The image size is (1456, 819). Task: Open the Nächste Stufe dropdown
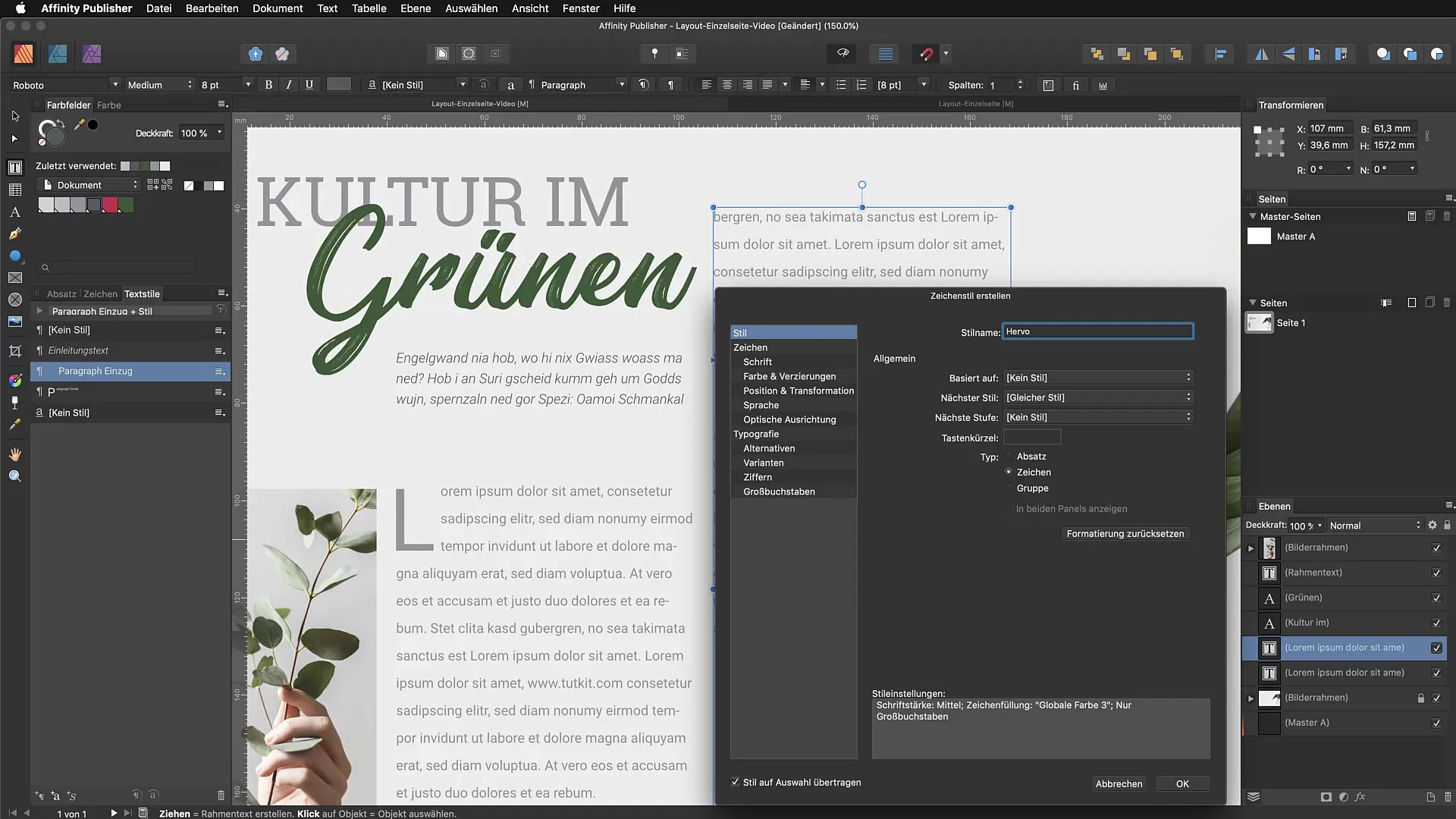1098,417
